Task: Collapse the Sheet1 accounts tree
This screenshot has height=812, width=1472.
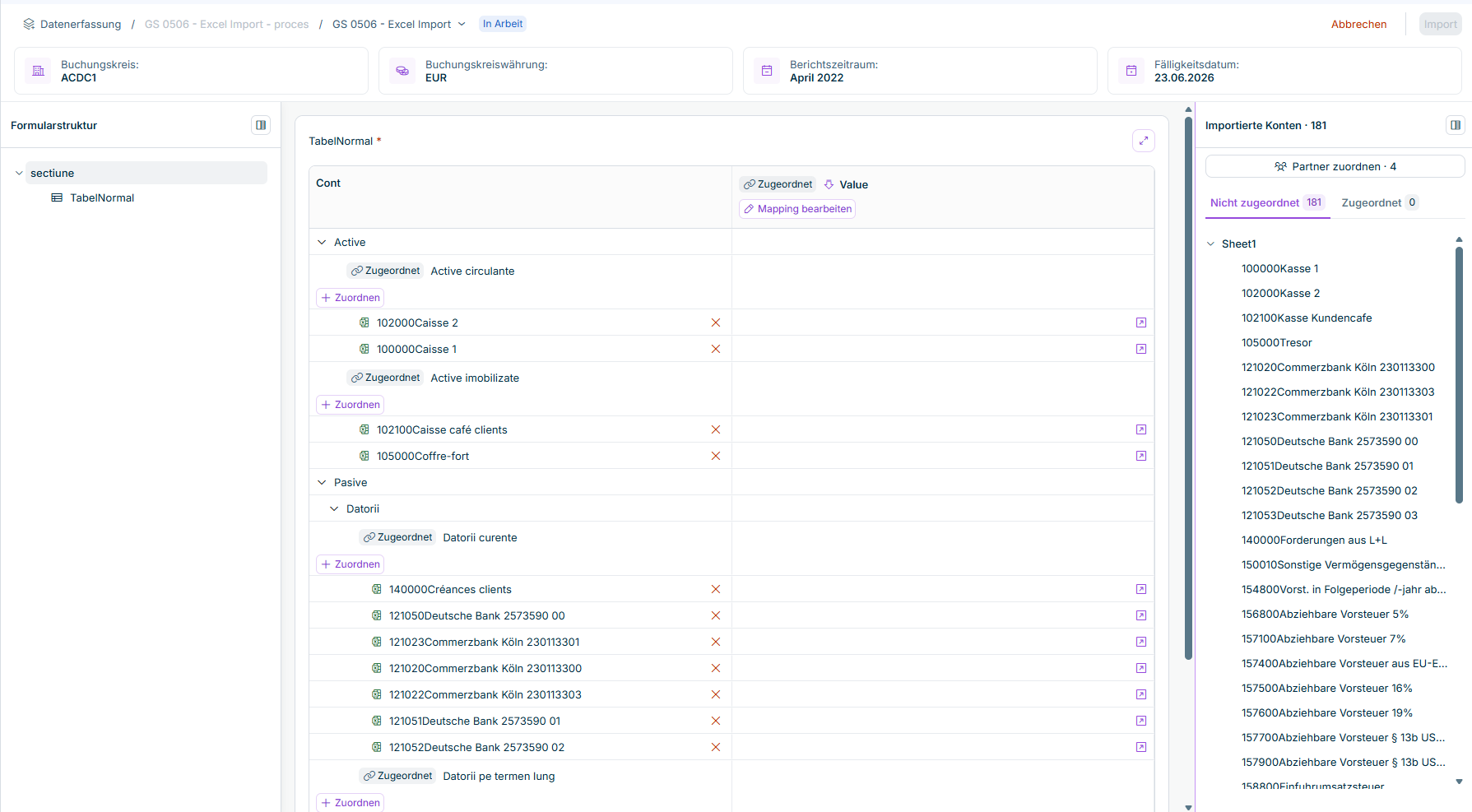Action: click(x=1210, y=244)
